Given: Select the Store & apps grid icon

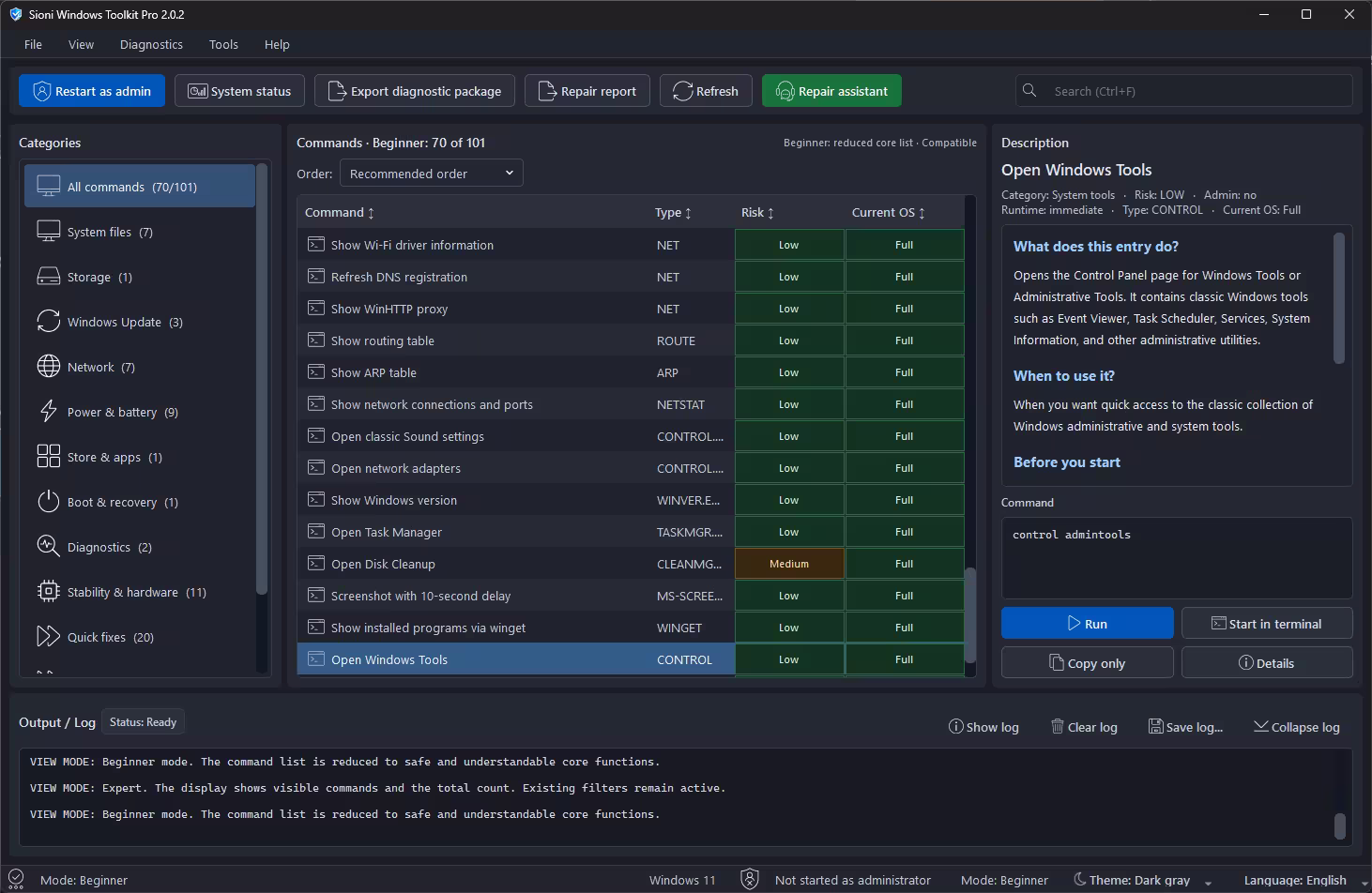Looking at the screenshot, I should 49,457.
